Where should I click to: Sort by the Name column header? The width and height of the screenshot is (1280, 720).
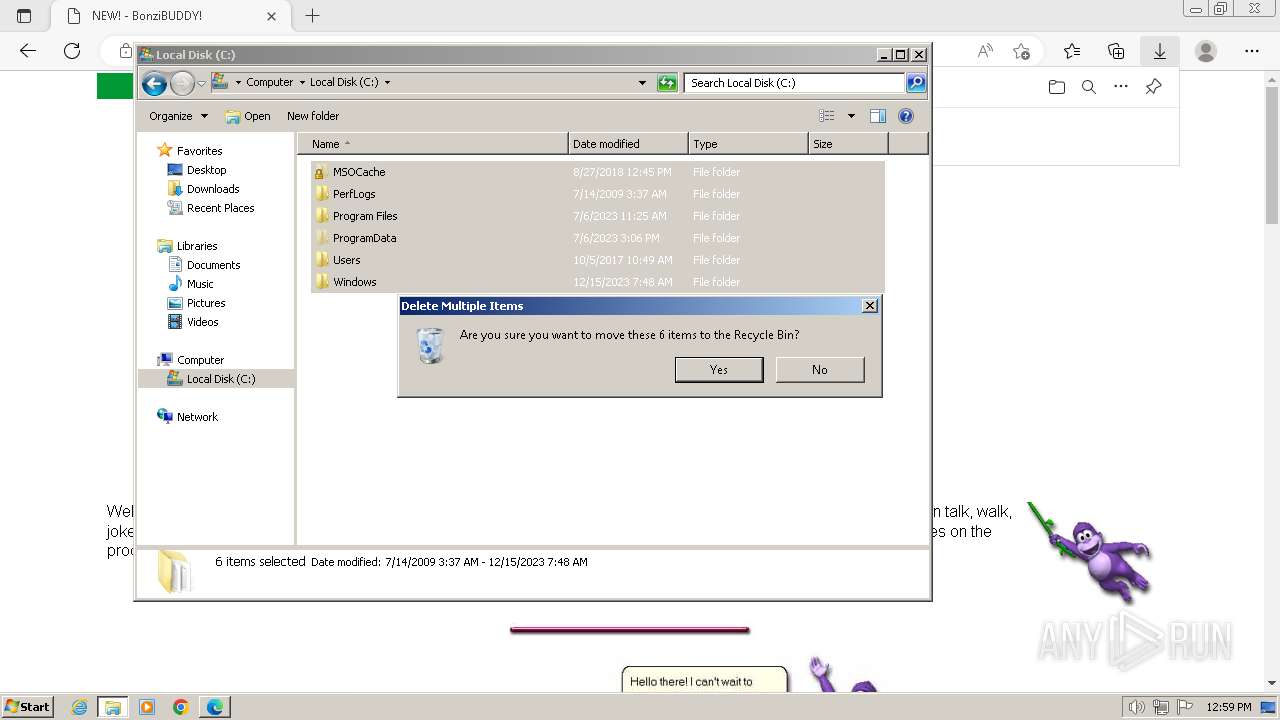(x=433, y=144)
